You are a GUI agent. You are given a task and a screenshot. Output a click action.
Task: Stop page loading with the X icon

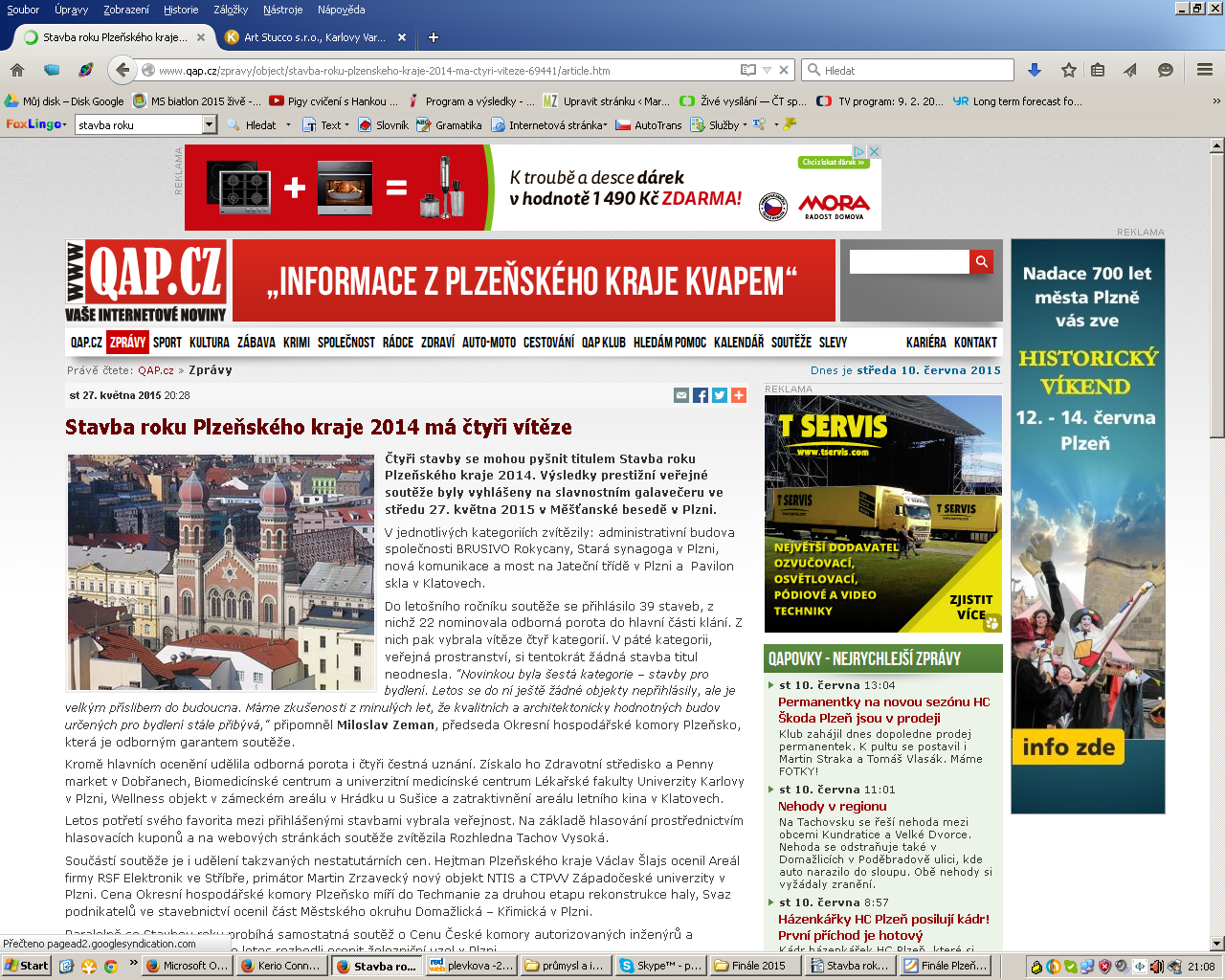click(784, 70)
